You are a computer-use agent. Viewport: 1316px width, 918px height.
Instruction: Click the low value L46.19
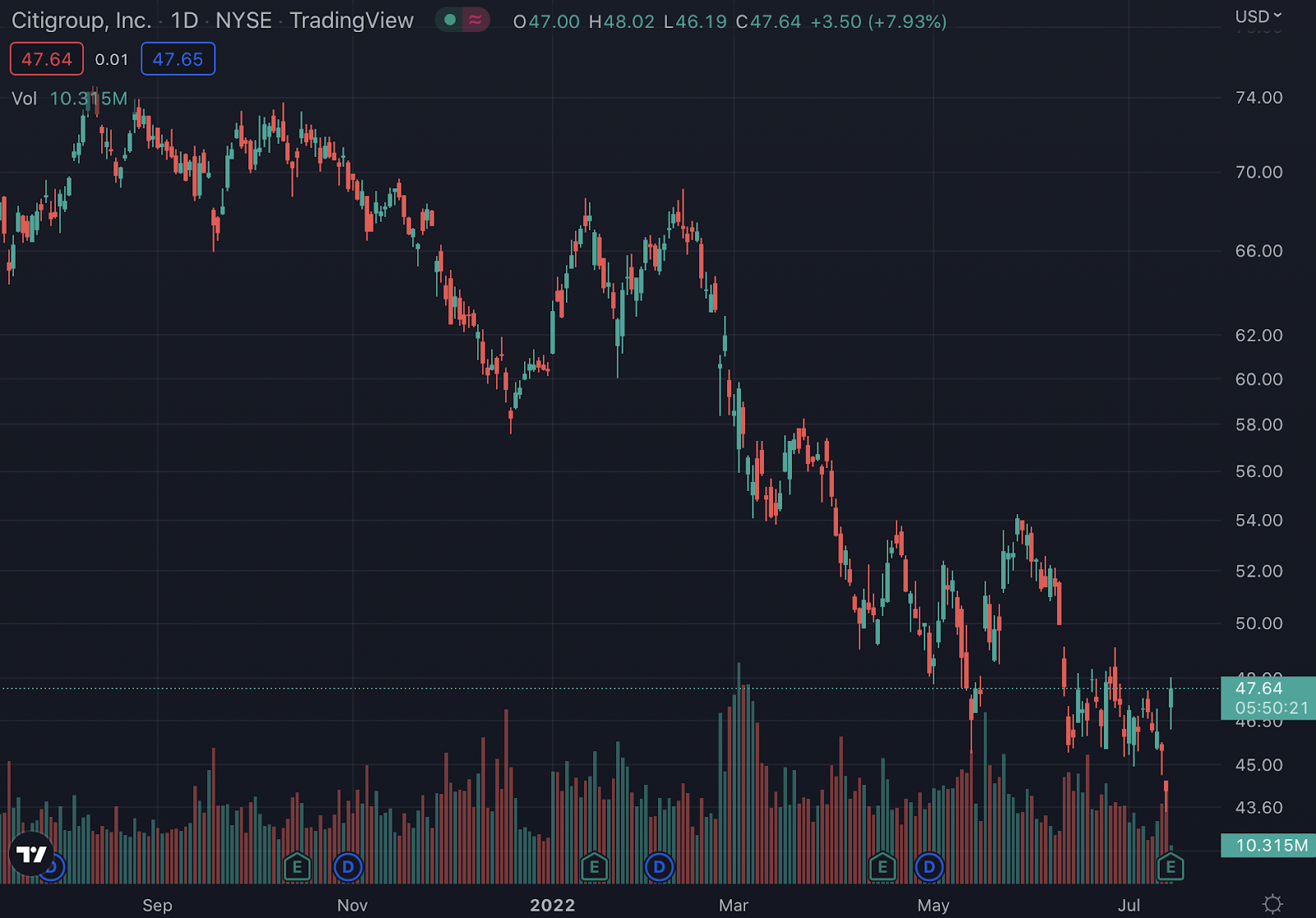(x=696, y=21)
